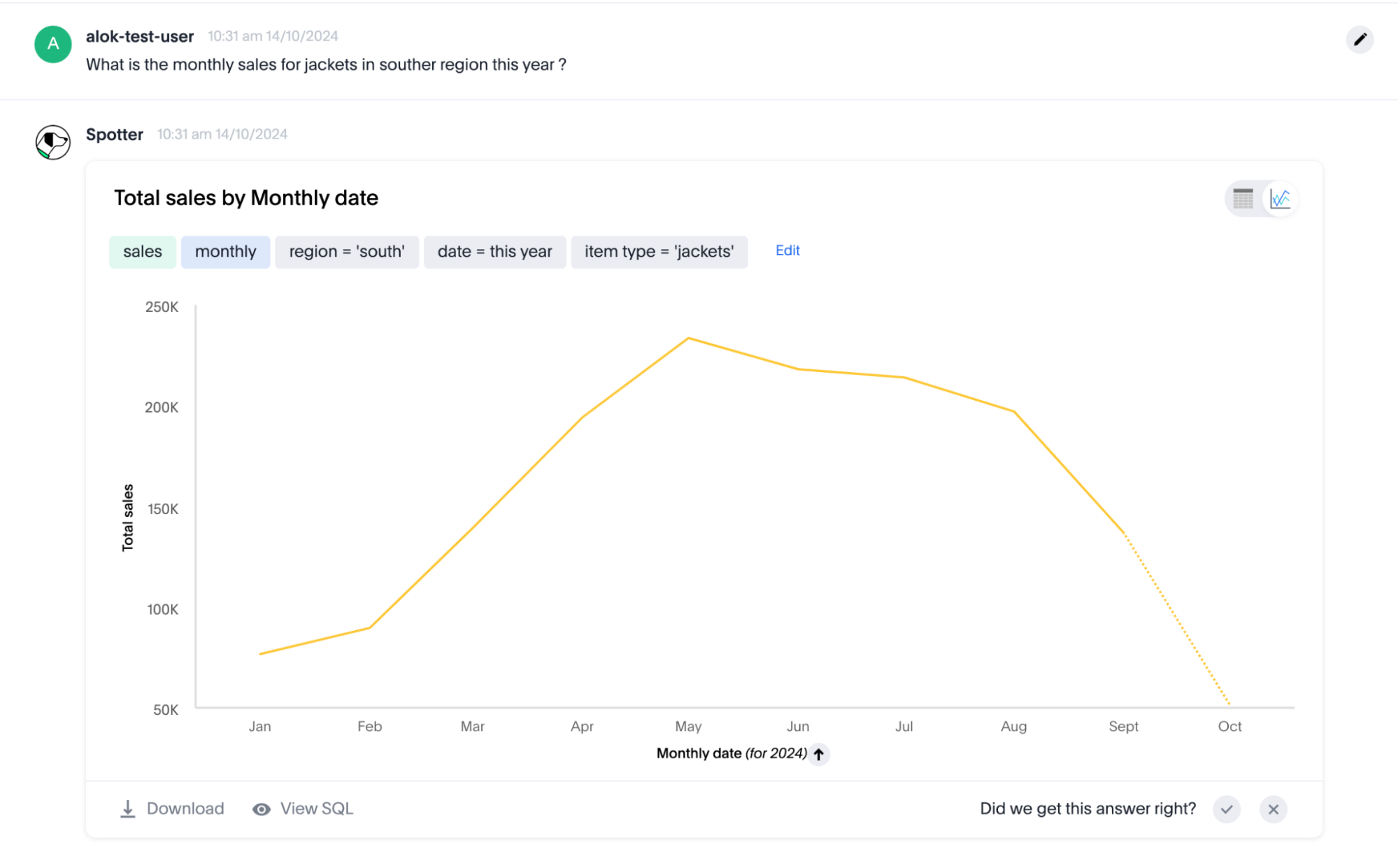Viewport: 1398px width, 868px height.
Task: Select the 'sales' token
Action: coord(142,251)
